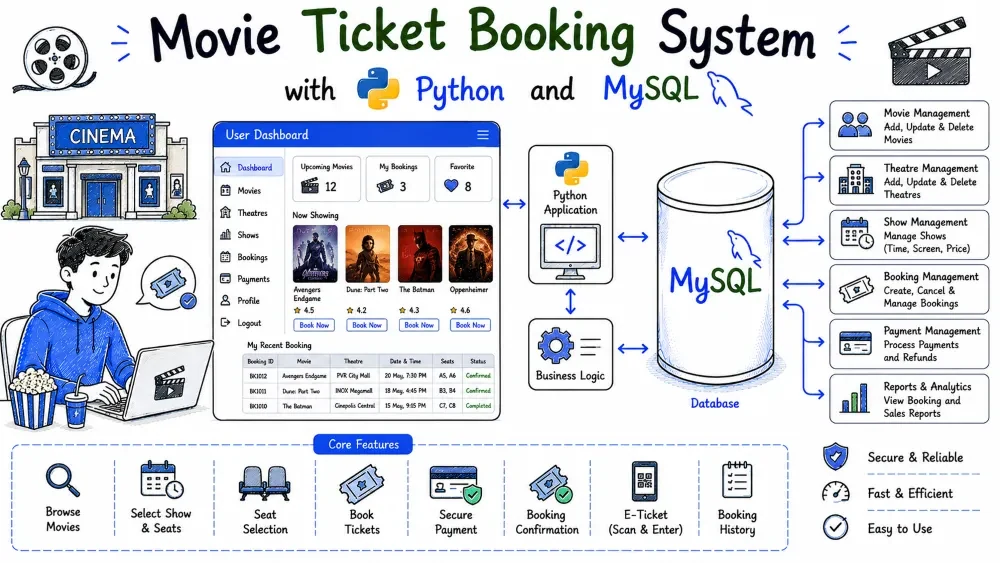The height and width of the screenshot is (563, 1000).
Task: Click the 'Completed' status cell
Action: coord(478,406)
